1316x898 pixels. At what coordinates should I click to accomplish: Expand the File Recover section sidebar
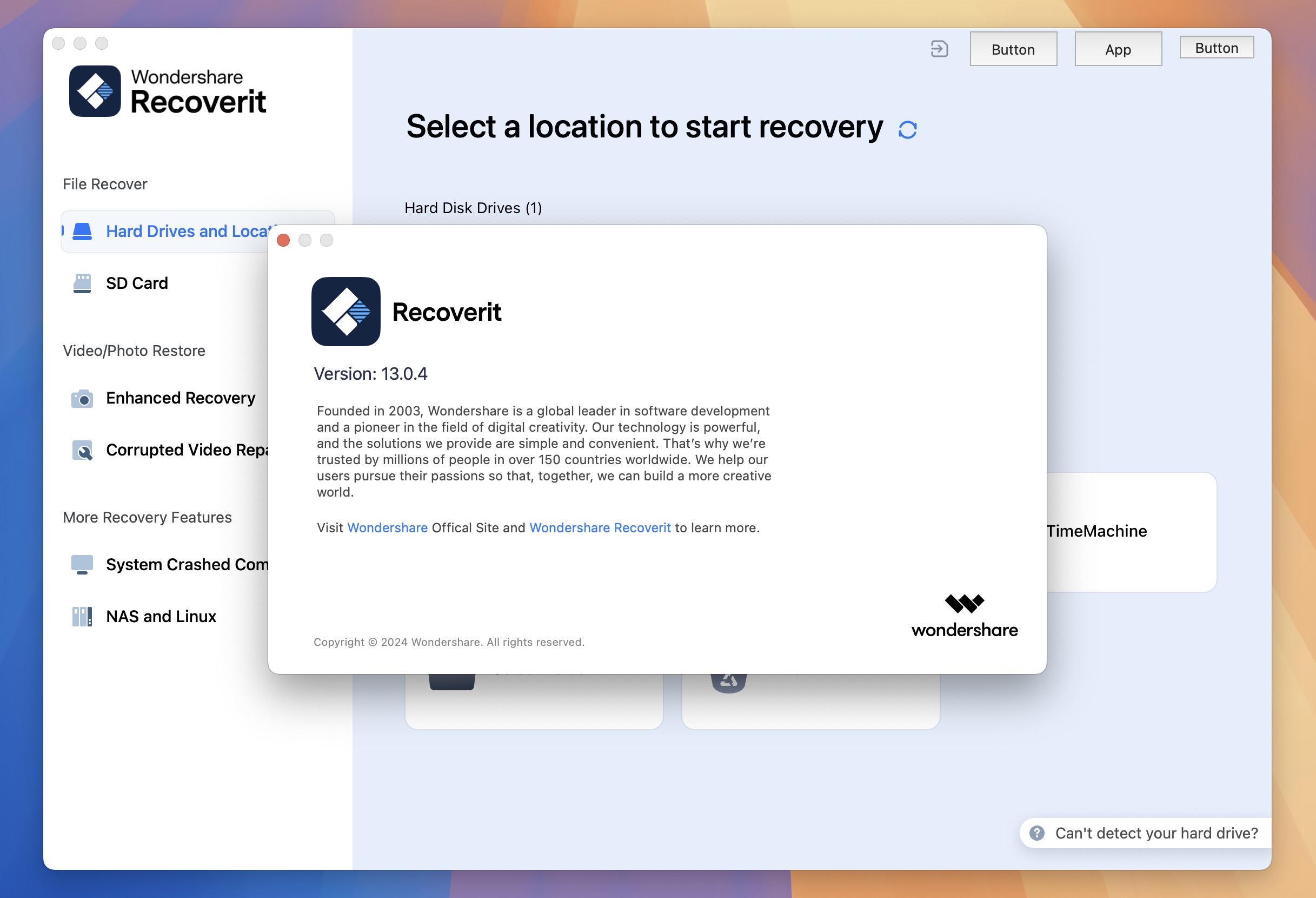(104, 183)
